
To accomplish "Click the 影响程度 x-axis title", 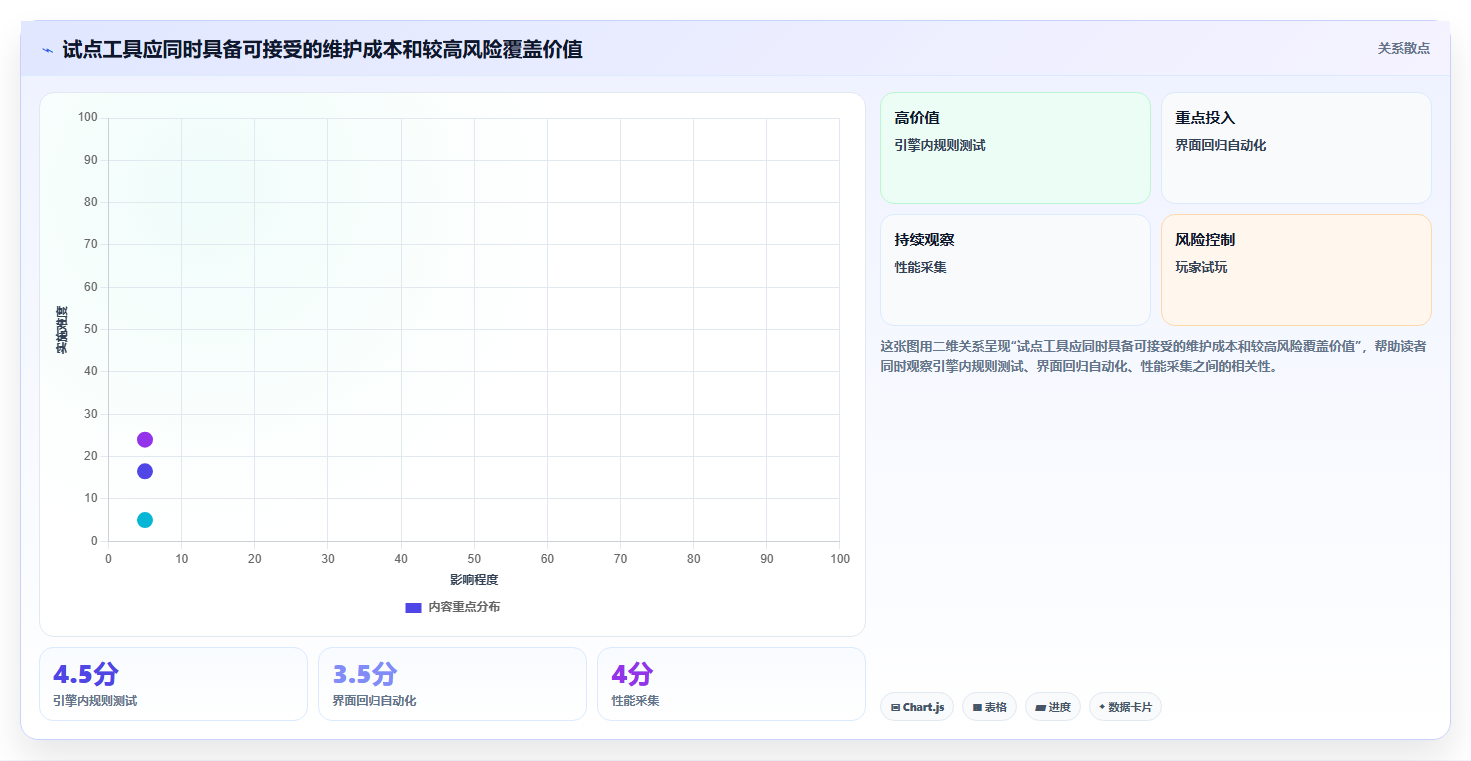I will tap(474, 579).
